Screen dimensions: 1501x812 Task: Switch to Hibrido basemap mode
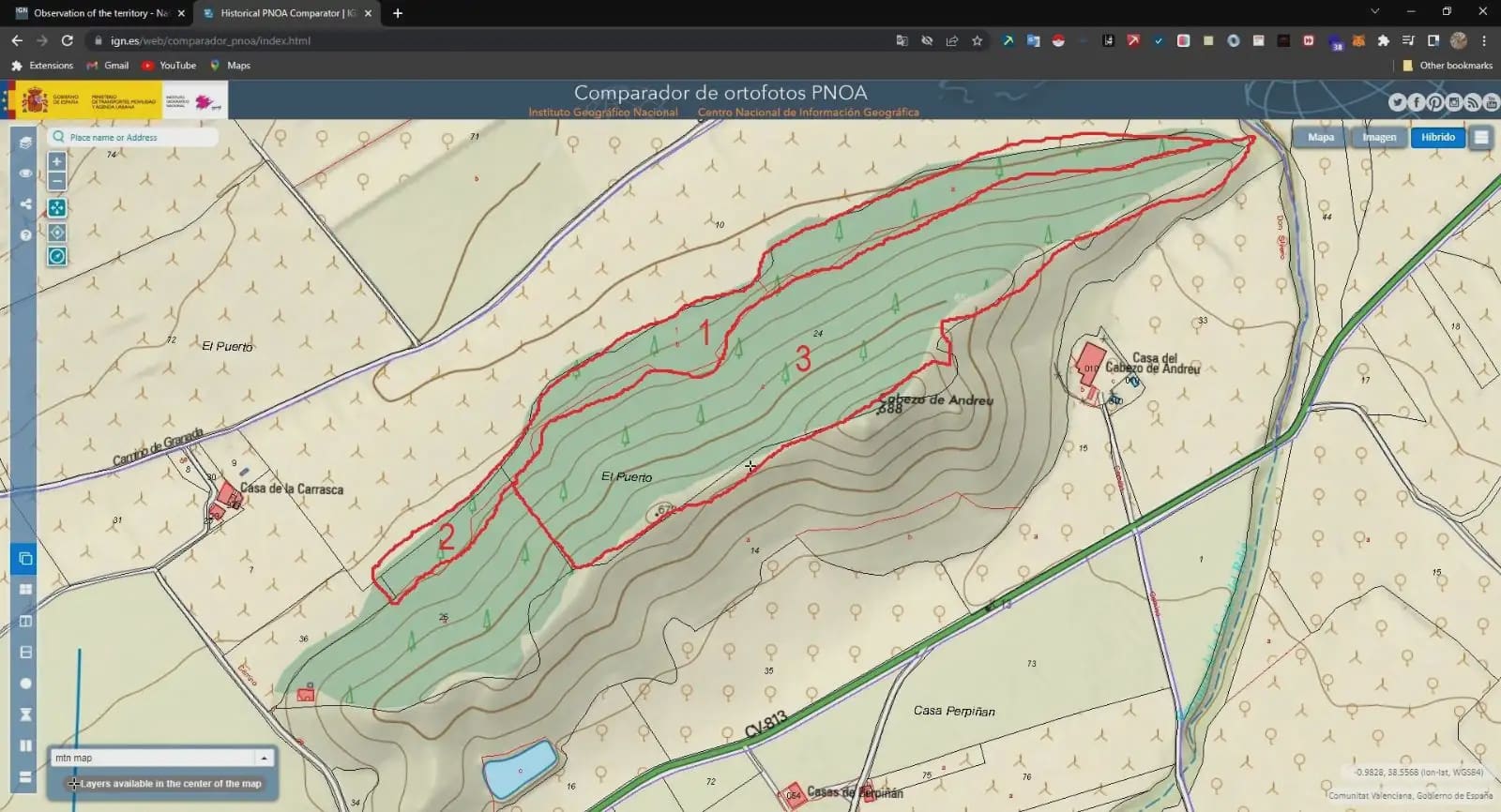(1437, 137)
